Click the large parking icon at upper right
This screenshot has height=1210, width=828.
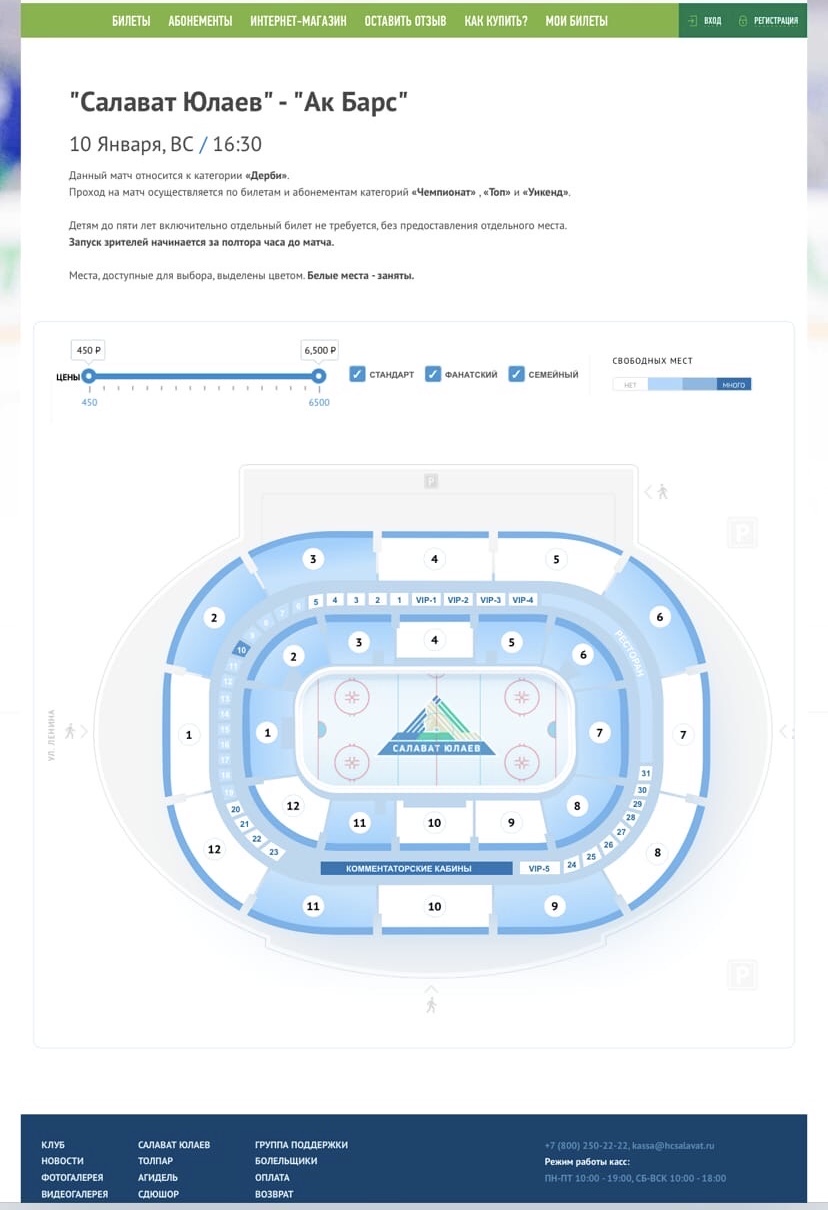[742, 534]
